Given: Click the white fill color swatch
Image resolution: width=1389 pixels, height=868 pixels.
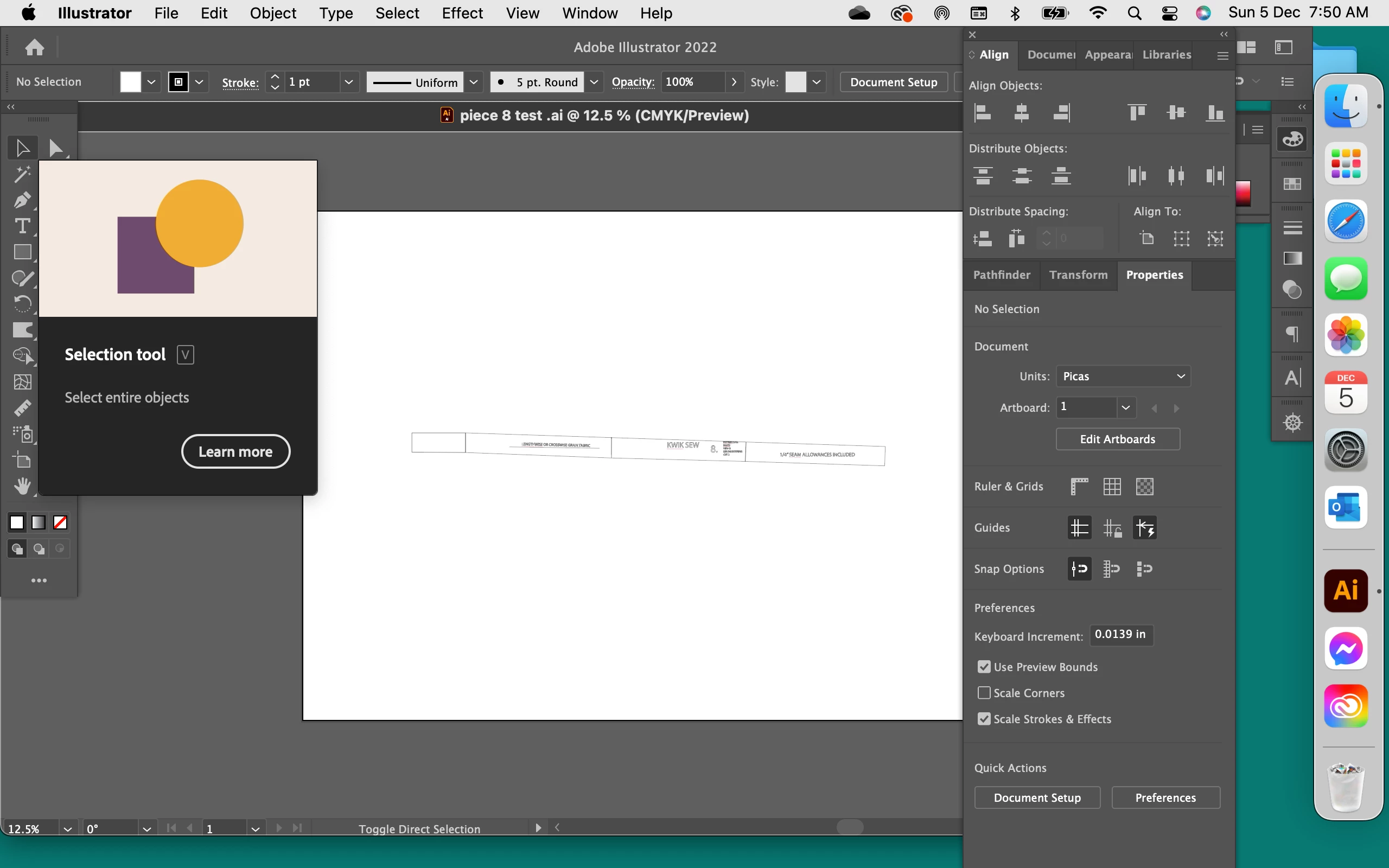Looking at the screenshot, I should point(130,82).
